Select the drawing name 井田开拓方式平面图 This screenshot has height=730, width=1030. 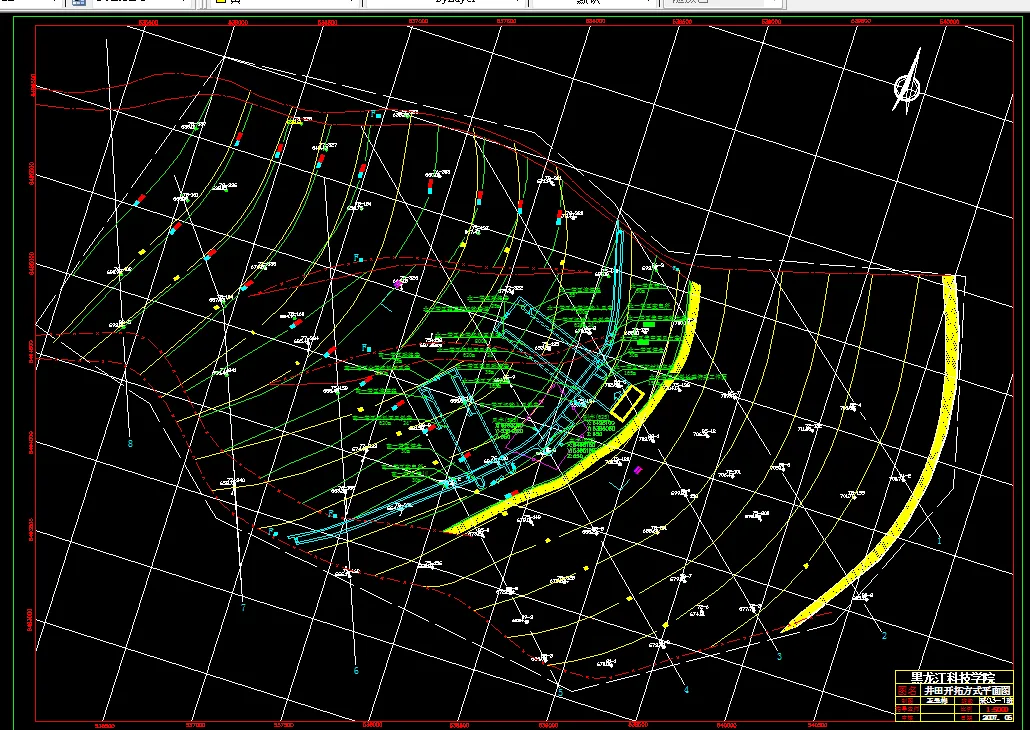[x=968, y=691]
